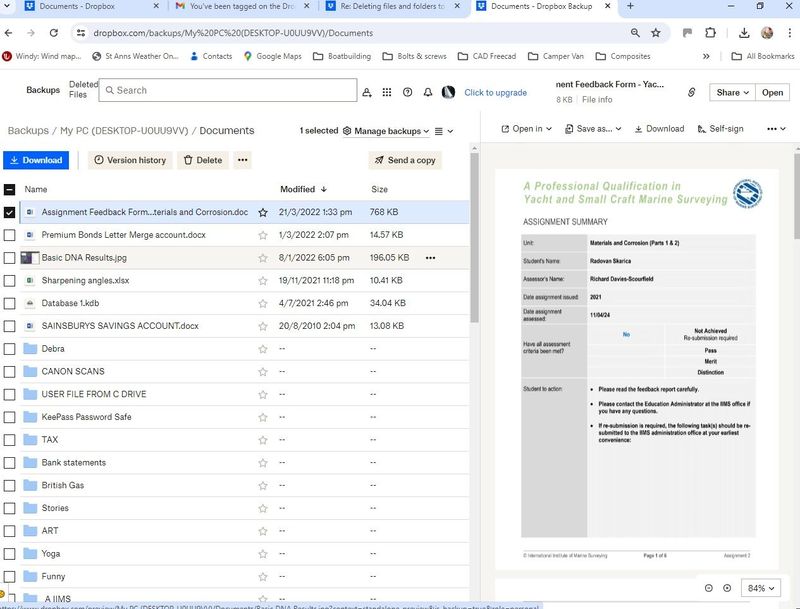Image resolution: width=800 pixels, height=609 pixels.
Task: Star the Basic DNA Results.jpg file
Action: pos(263,258)
